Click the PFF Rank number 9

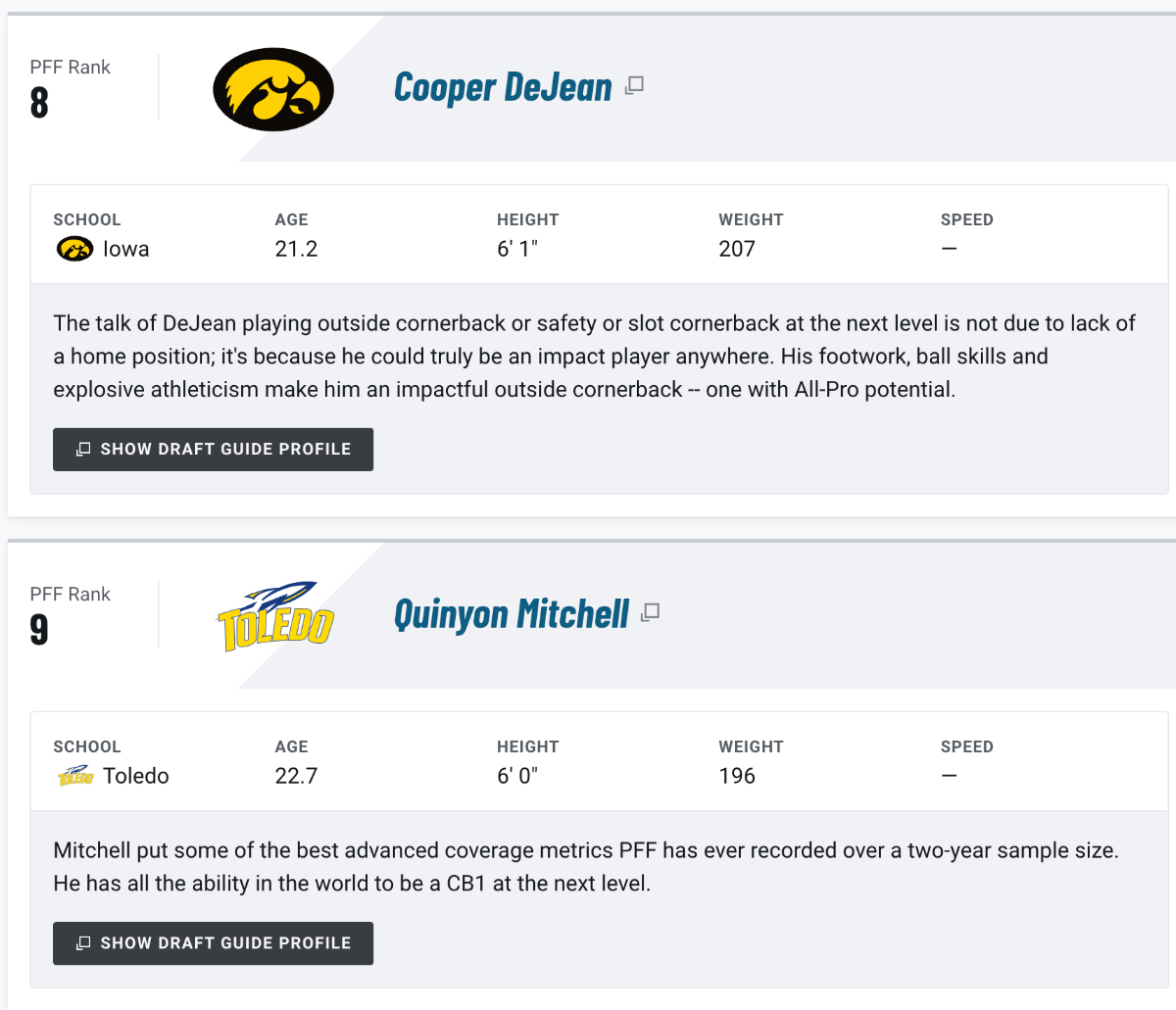39,630
